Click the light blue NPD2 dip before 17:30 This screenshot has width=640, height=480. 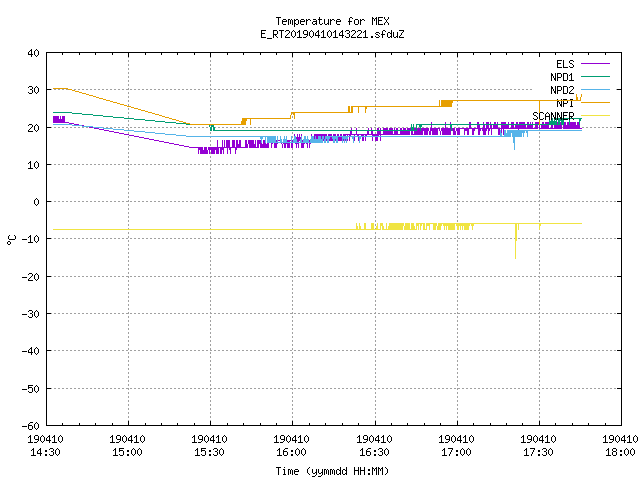point(514,143)
